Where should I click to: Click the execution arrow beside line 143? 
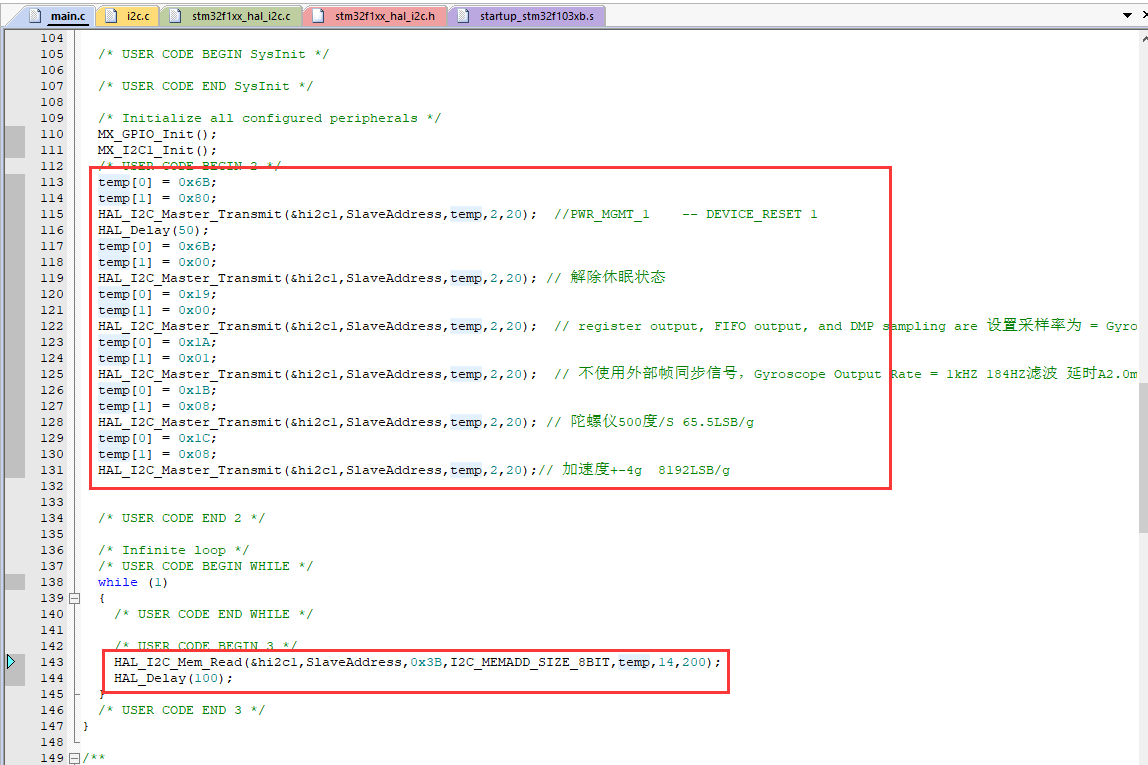coord(12,661)
